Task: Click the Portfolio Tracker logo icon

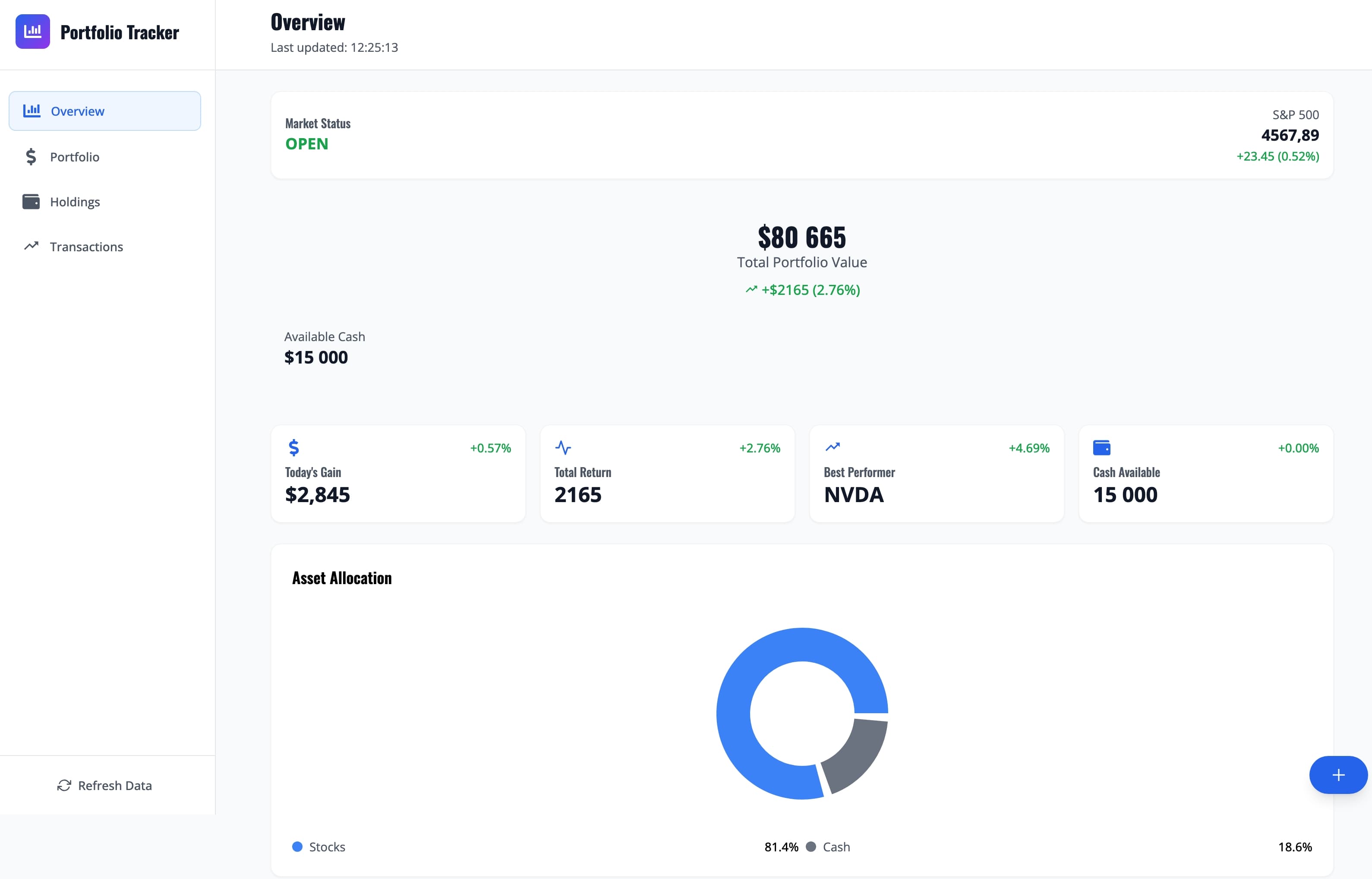Action: (x=32, y=32)
